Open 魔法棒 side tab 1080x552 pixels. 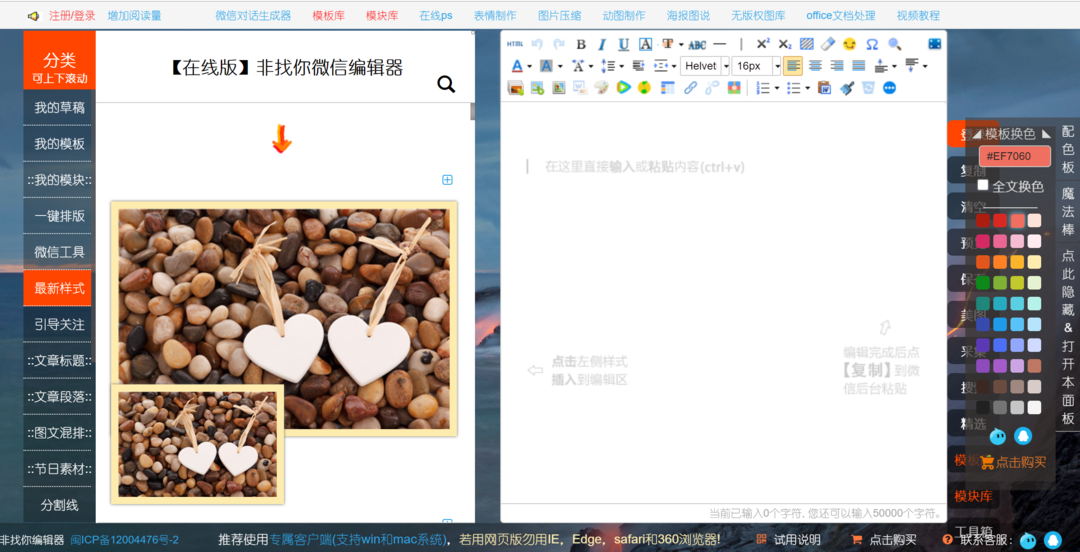tap(1068, 211)
